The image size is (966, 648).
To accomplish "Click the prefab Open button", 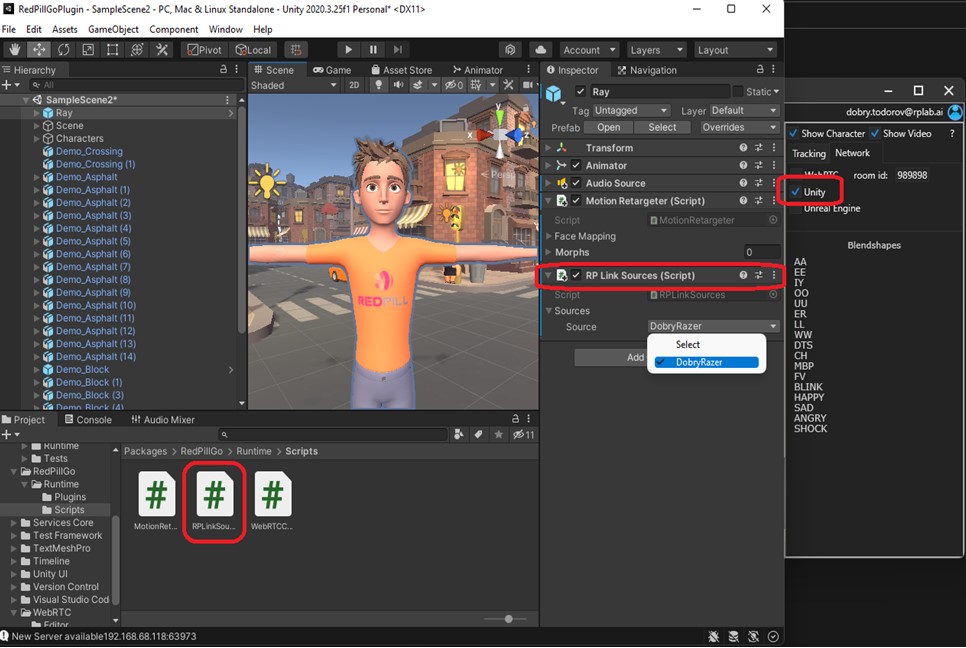I will coord(608,128).
